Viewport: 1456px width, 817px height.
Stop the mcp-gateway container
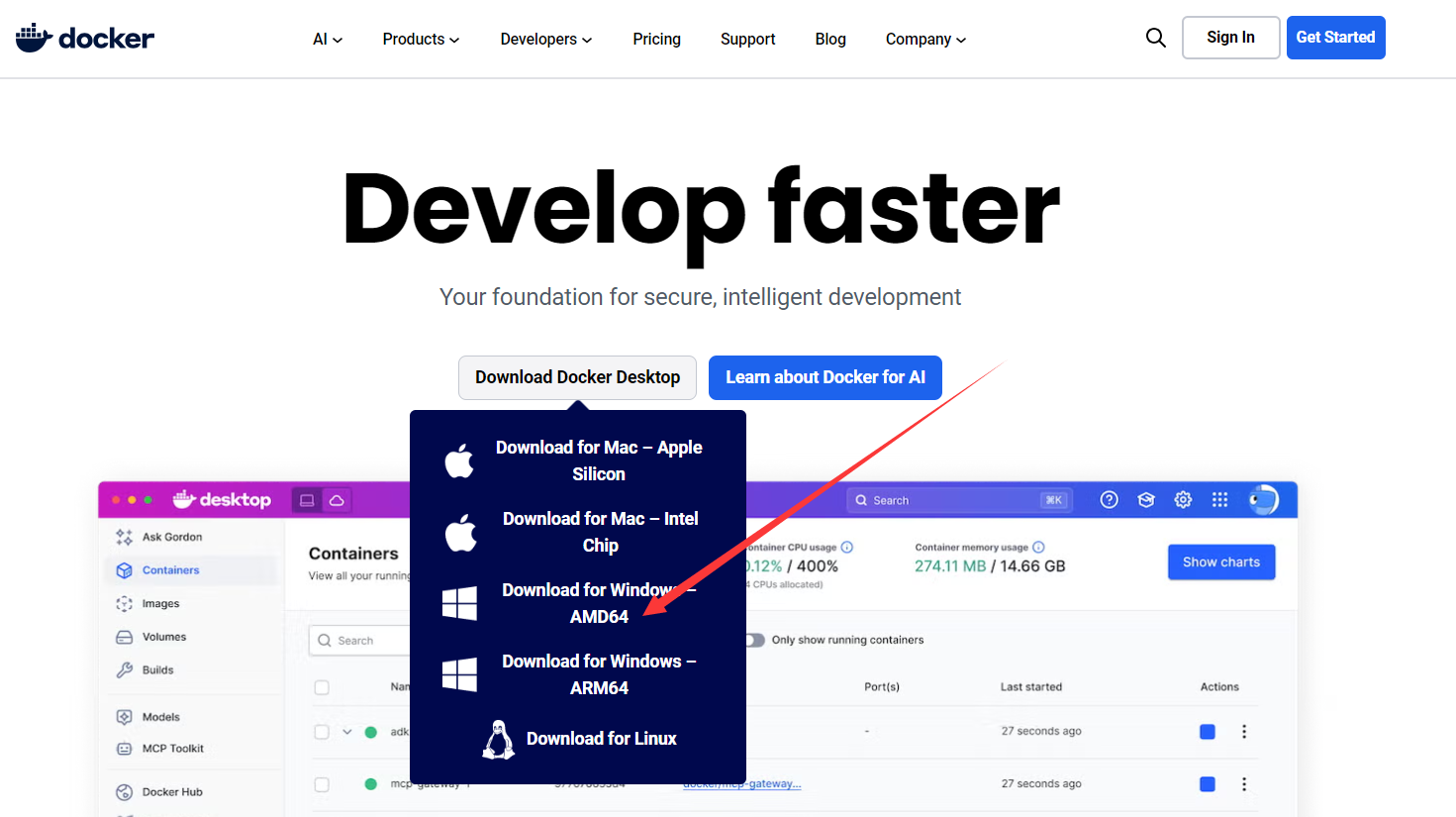(1208, 784)
